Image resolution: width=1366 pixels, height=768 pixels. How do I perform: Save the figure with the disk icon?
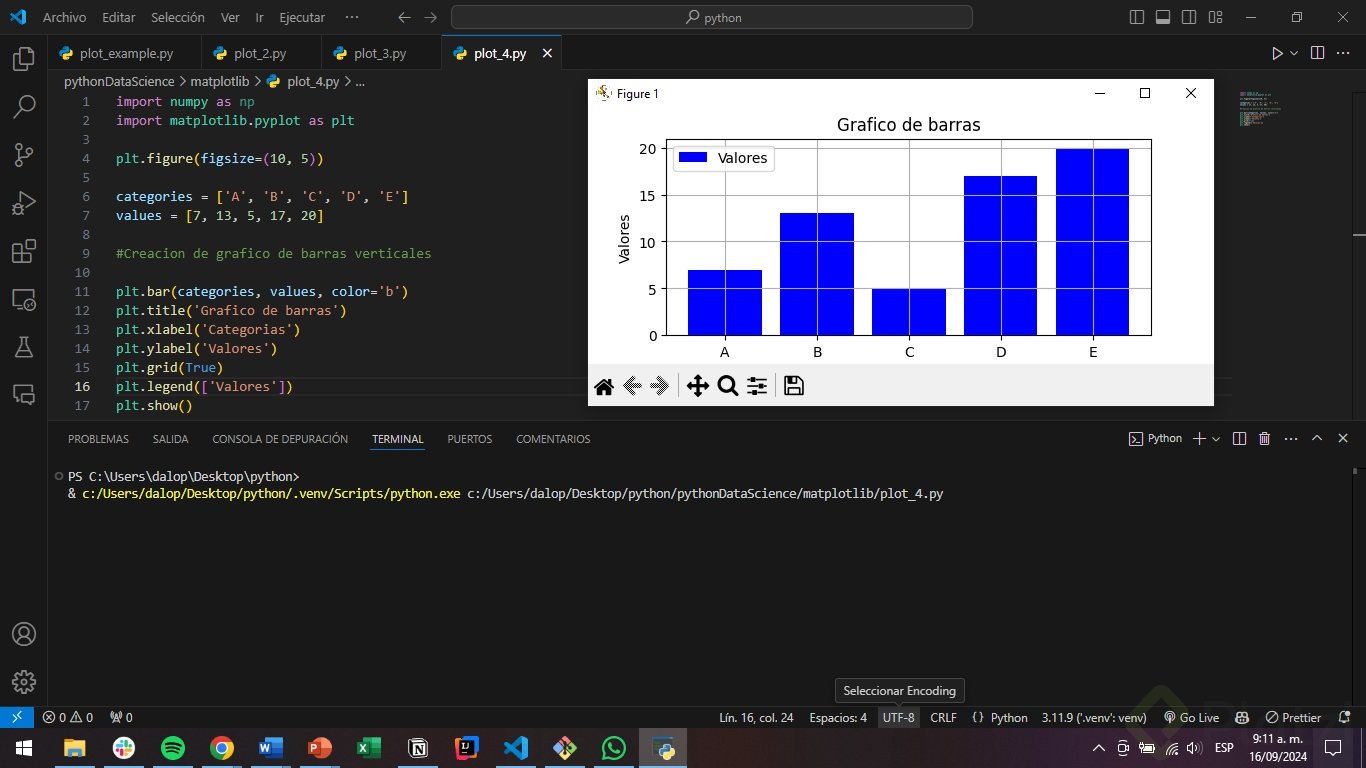click(794, 386)
